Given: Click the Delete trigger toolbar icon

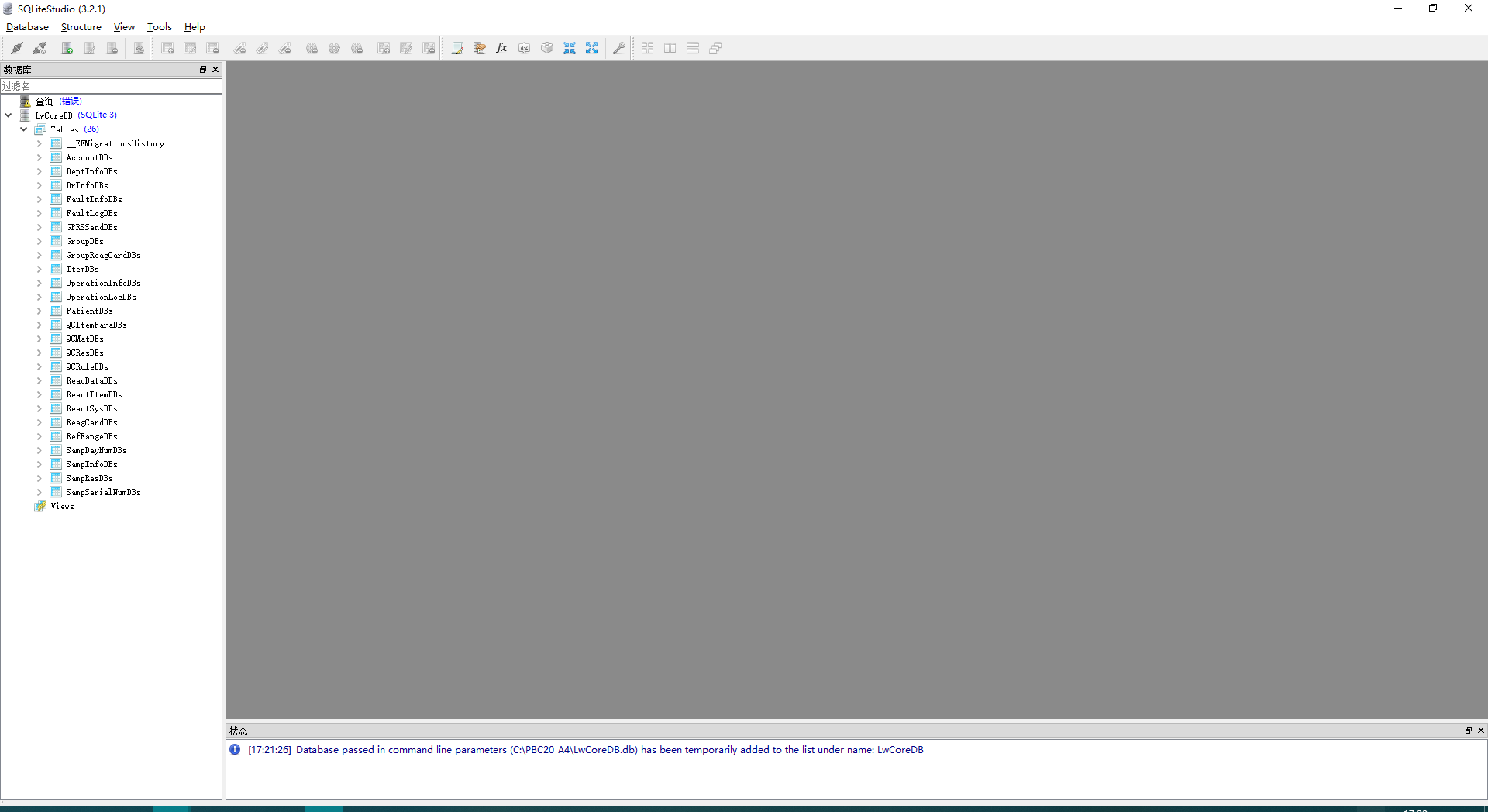Looking at the screenshot, I should pos(356,48).
